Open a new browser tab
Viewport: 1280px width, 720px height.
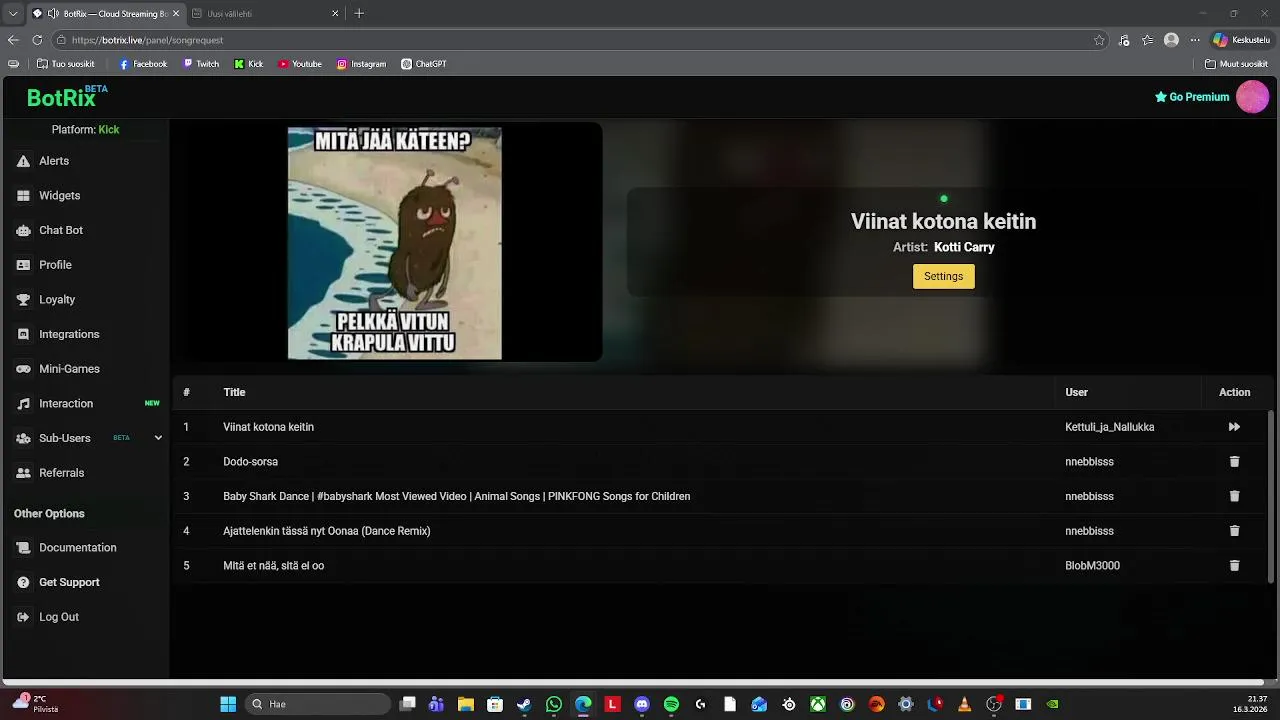point(359,14)
